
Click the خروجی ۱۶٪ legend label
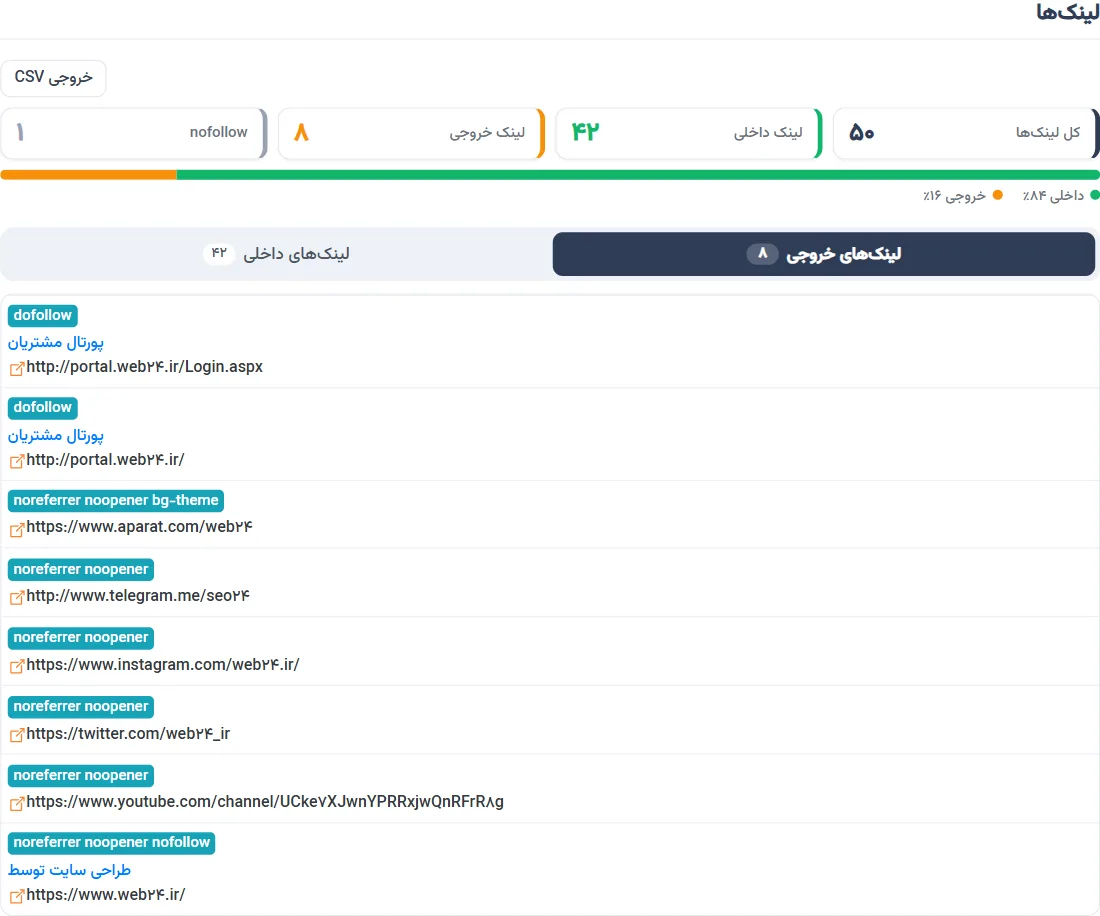[954, 196]
